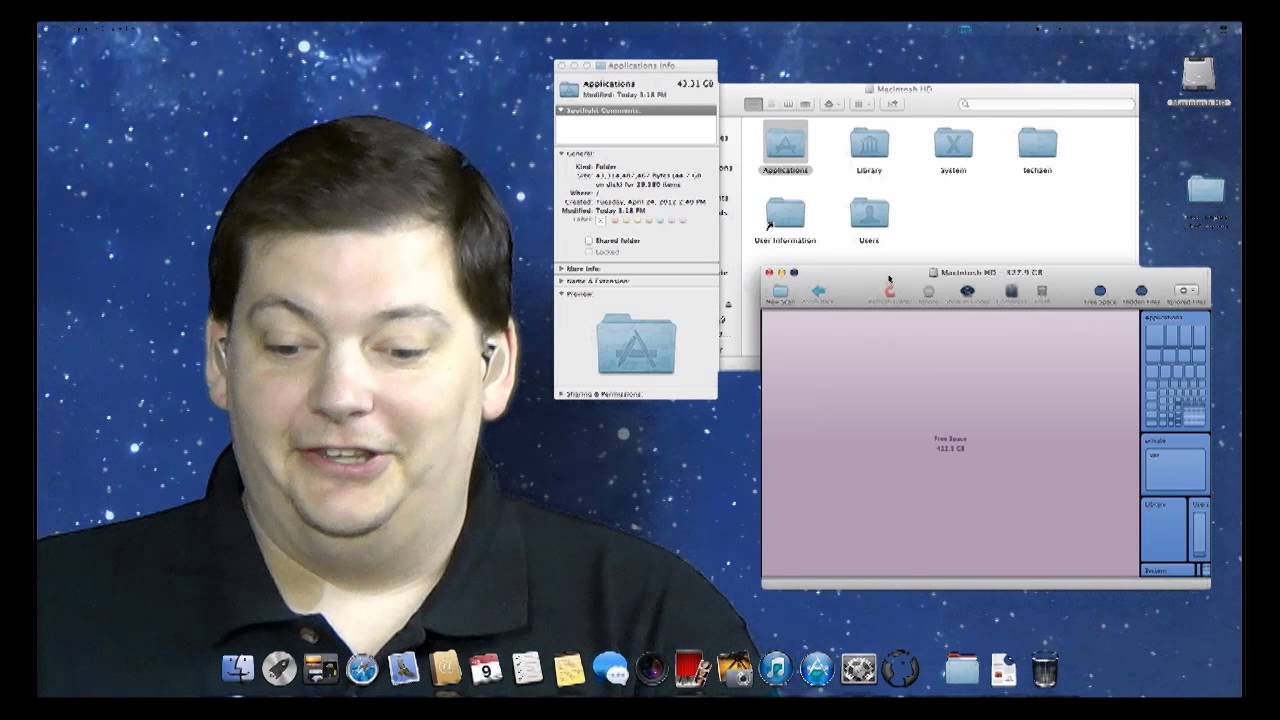This screenshot has height=720, width=1280.
Task: Expand the Name & Extension section
Action: 562,281
